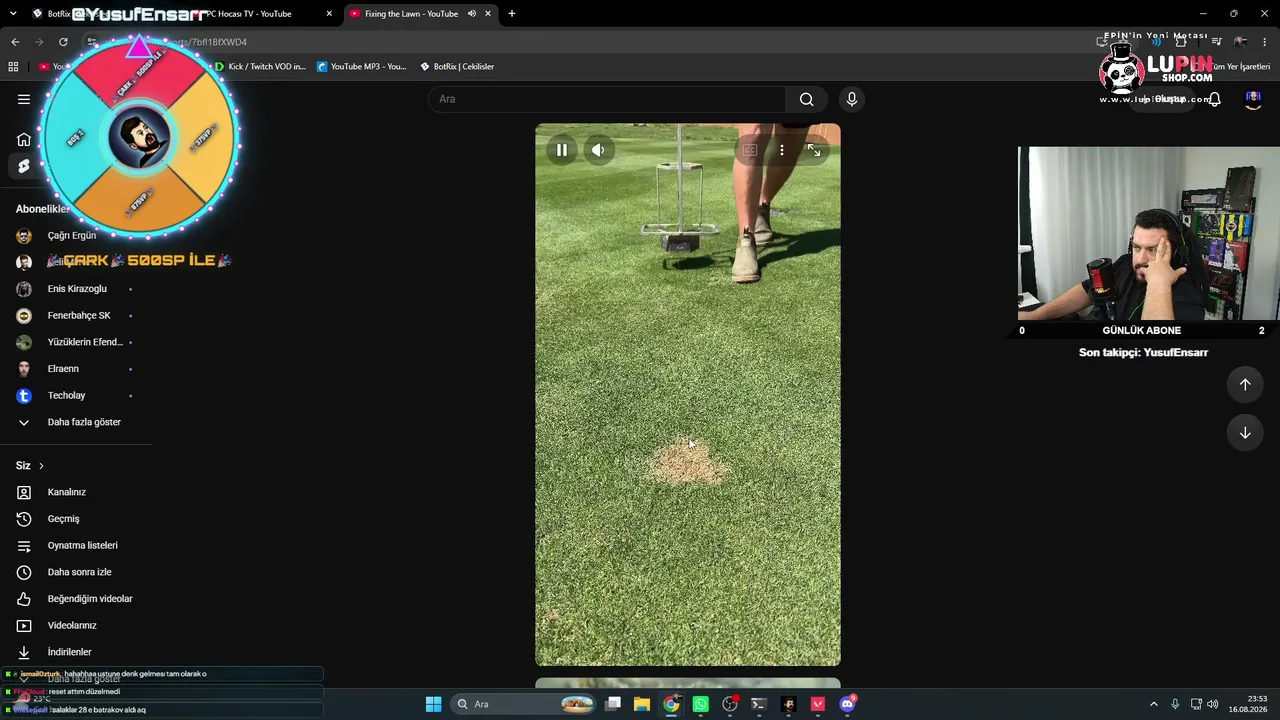Open the YouTube hamburger guide menu
The height and width of the screenshot is (720, 1280).
click(24, 99)
